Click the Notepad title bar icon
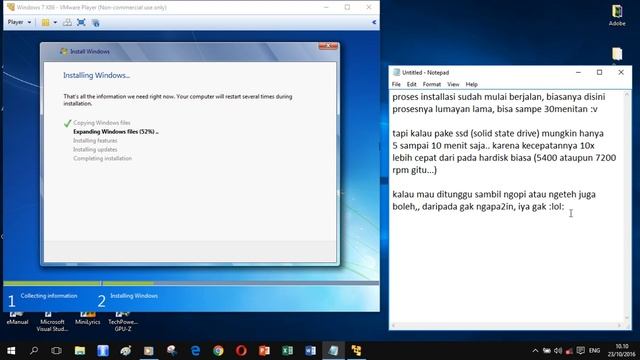 tap(396, 72)
